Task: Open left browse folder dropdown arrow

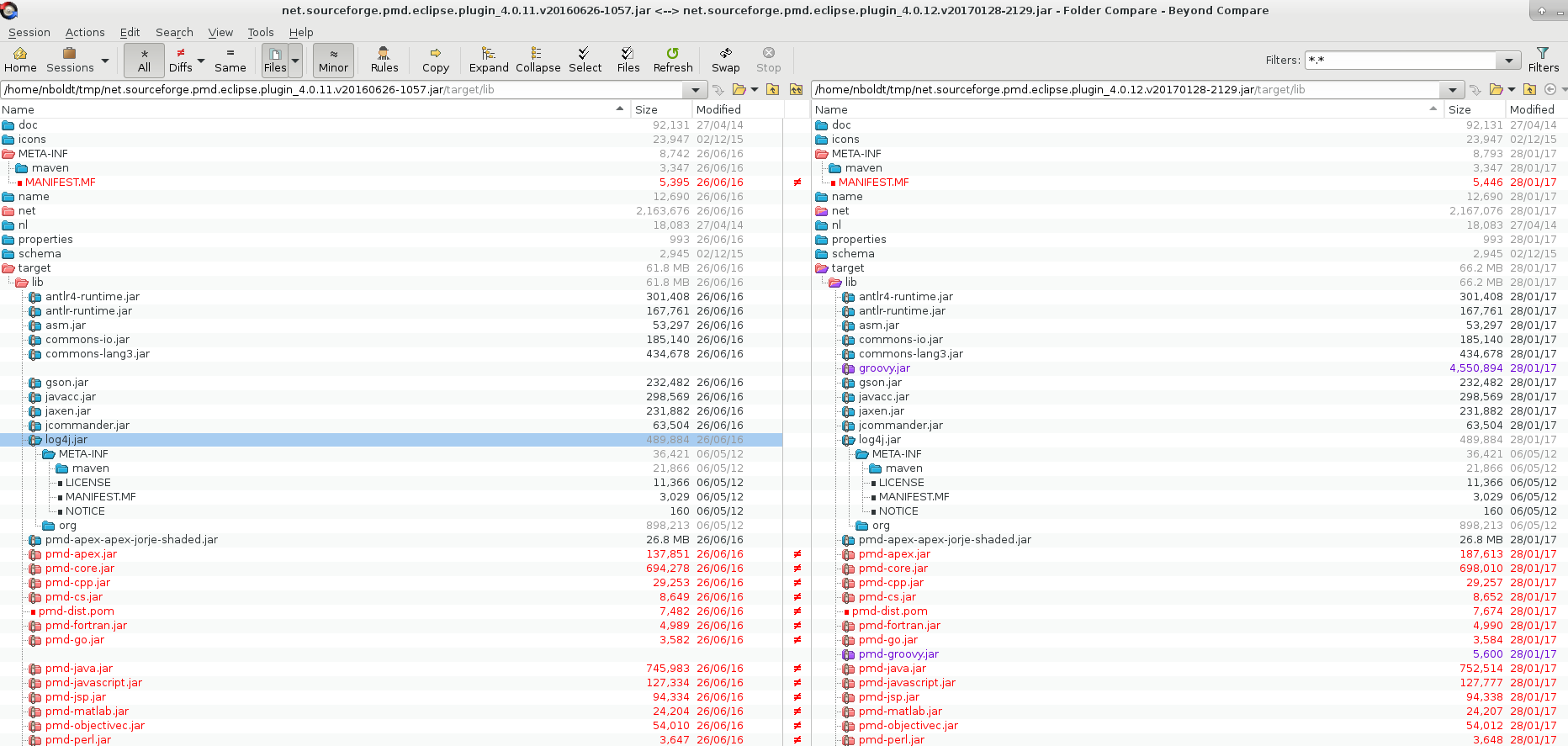Action: (x=755, y=89)
